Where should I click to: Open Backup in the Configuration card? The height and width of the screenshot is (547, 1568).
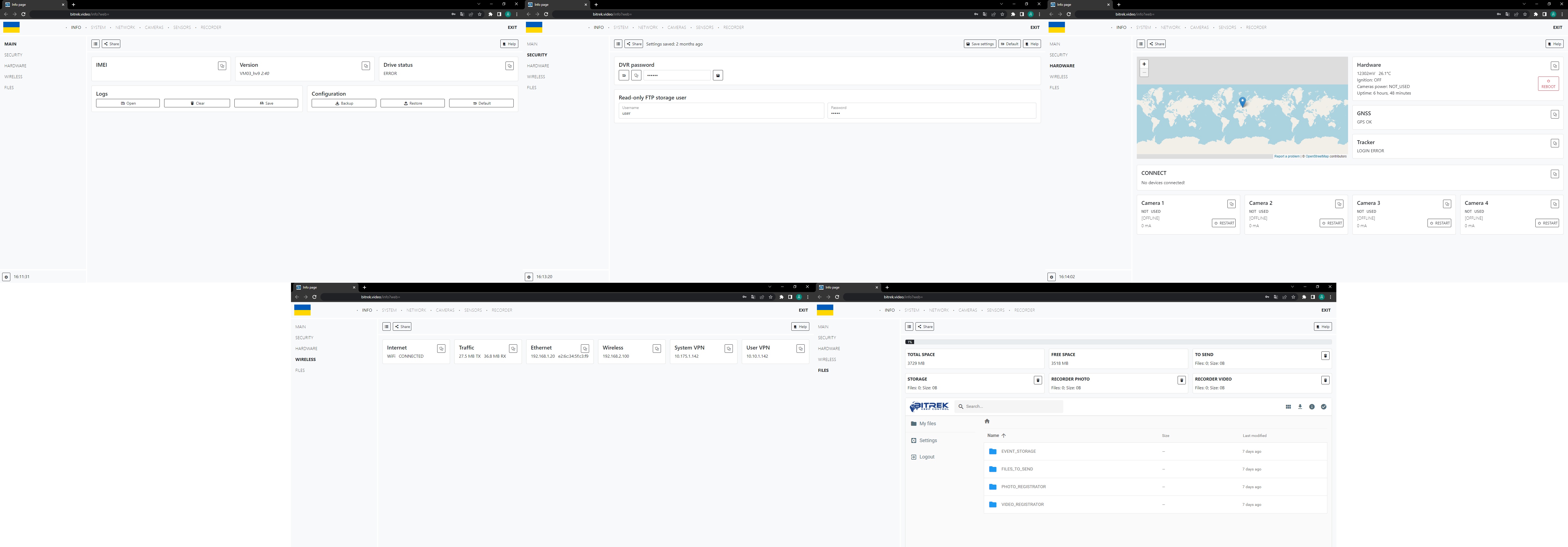coord(344,104)
